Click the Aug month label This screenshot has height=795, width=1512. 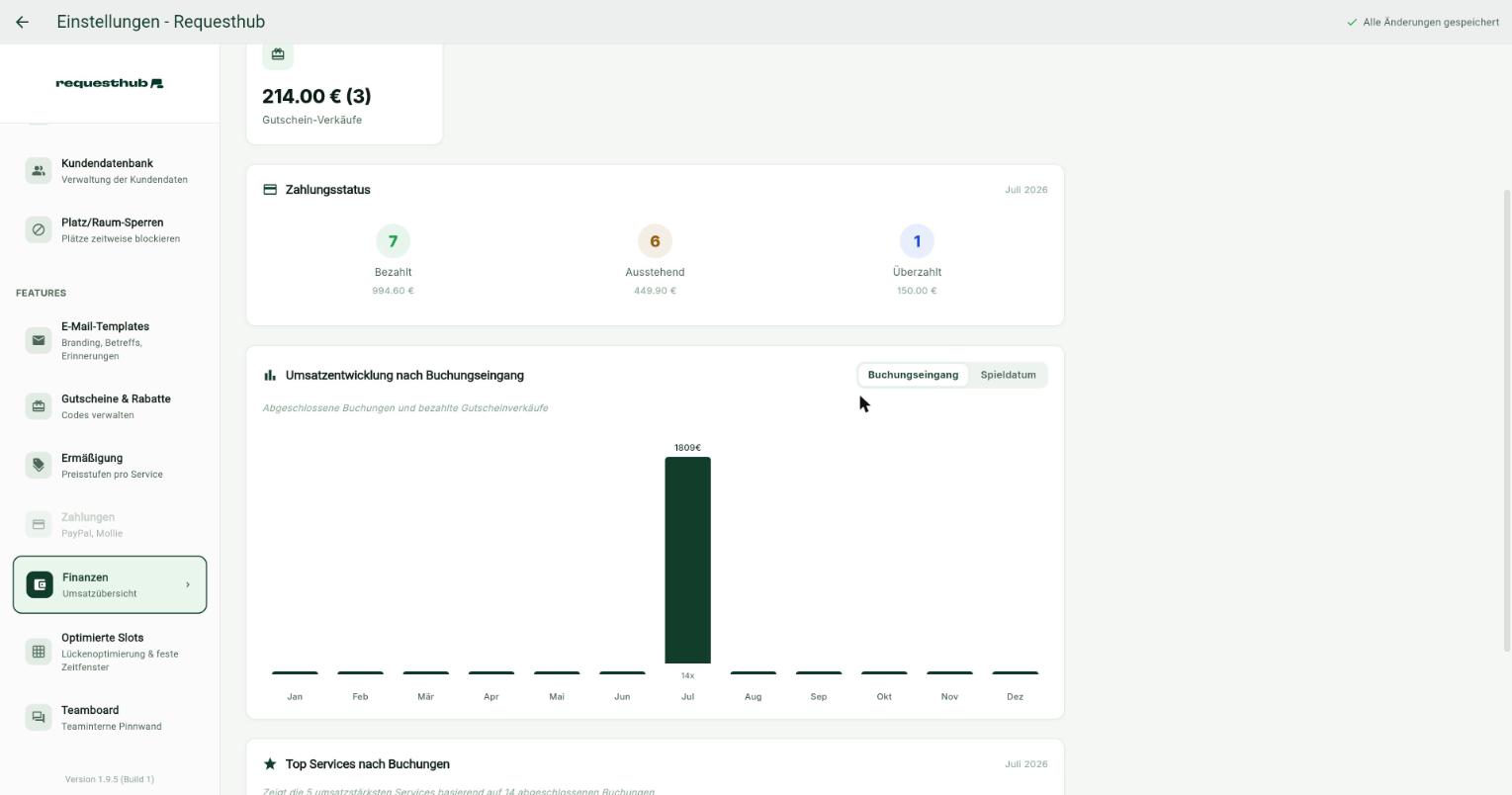[753, 697]
